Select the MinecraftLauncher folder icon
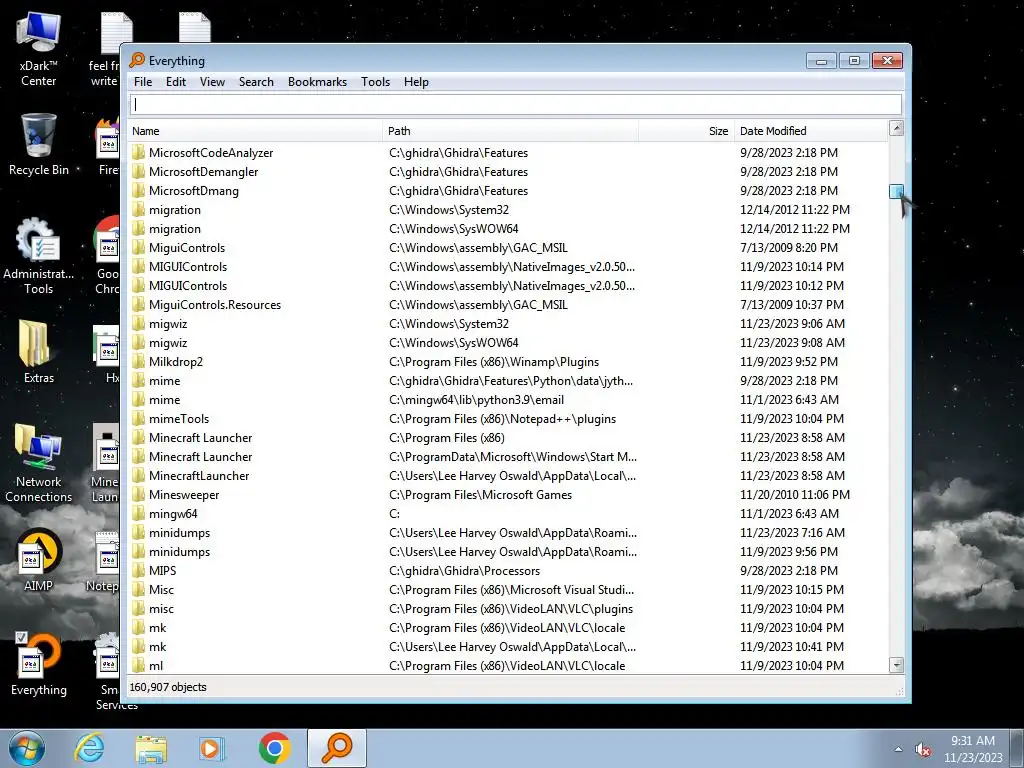 pos(138,475)
